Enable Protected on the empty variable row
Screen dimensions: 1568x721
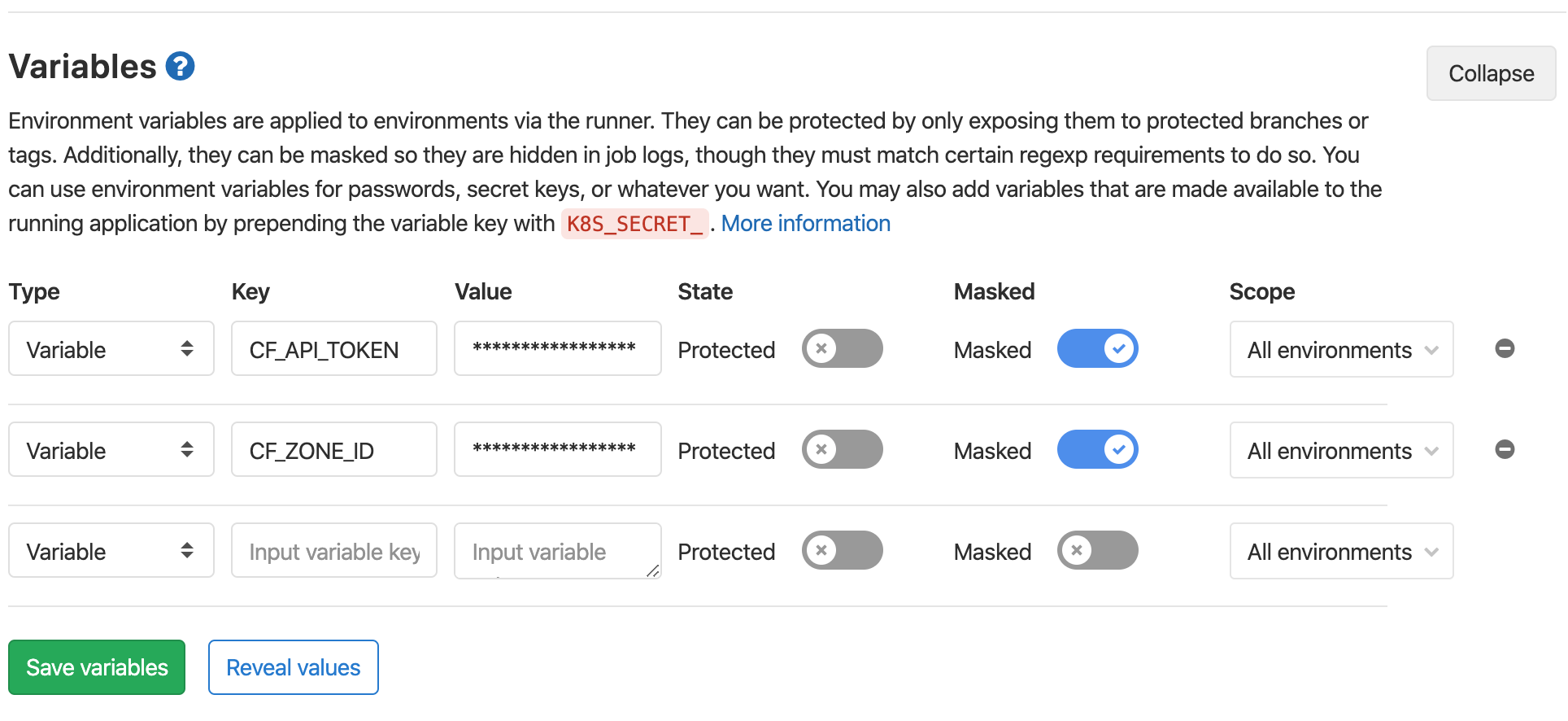coord(843,550)
